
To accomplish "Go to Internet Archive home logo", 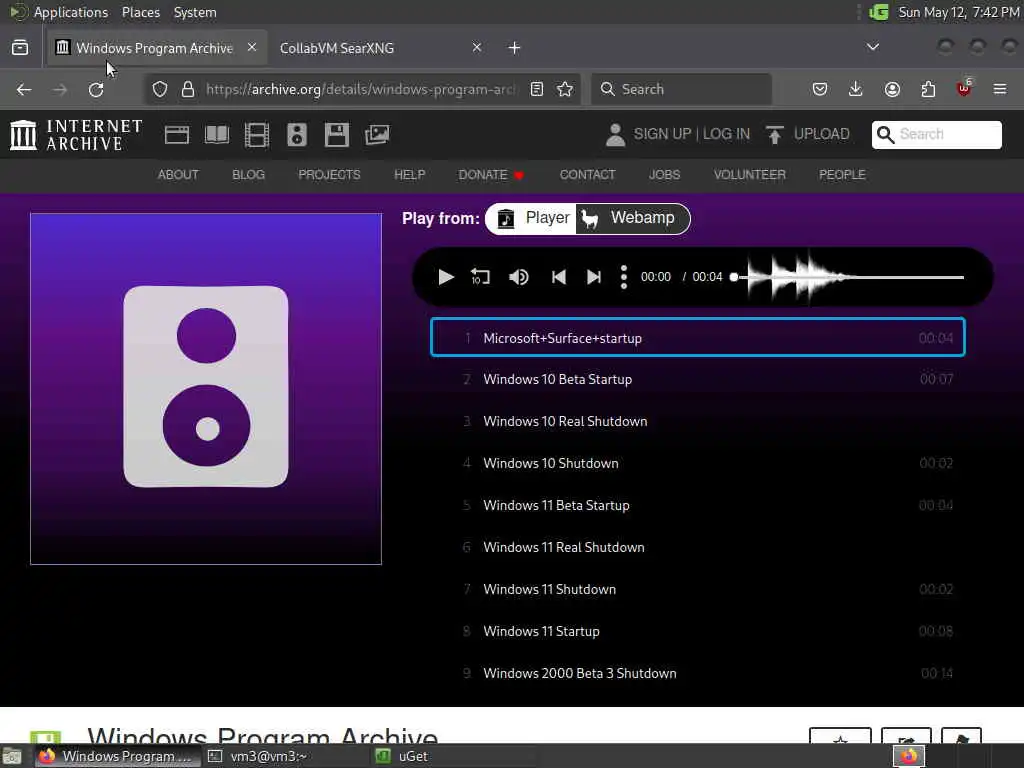I will point(76,135).
